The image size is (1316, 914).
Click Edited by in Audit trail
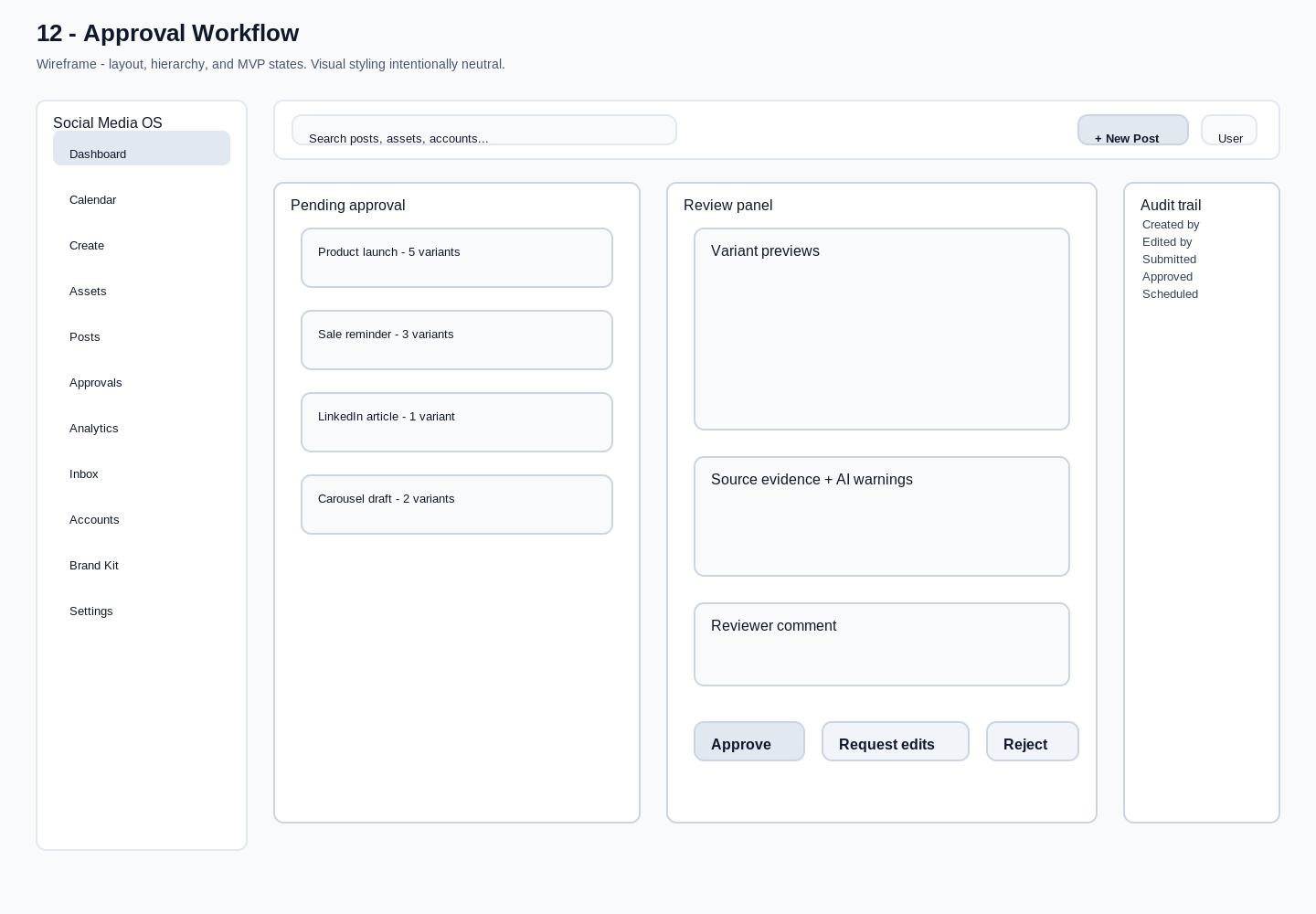click(1167, 242)
